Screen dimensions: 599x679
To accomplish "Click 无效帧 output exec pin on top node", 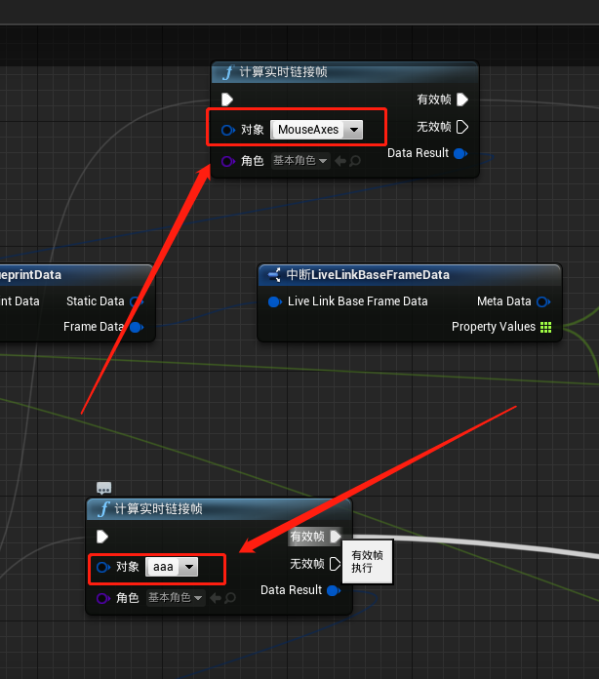I will (462, 127).
